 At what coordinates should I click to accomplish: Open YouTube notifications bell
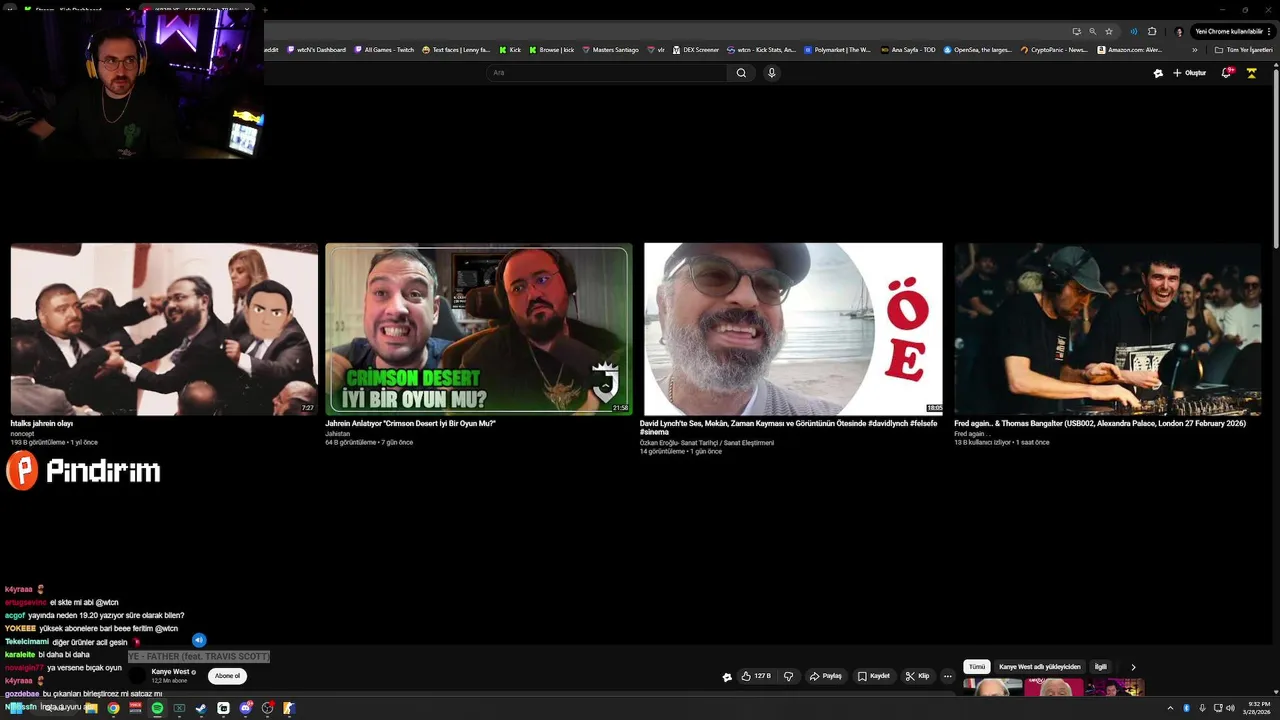click(1226, 73)
